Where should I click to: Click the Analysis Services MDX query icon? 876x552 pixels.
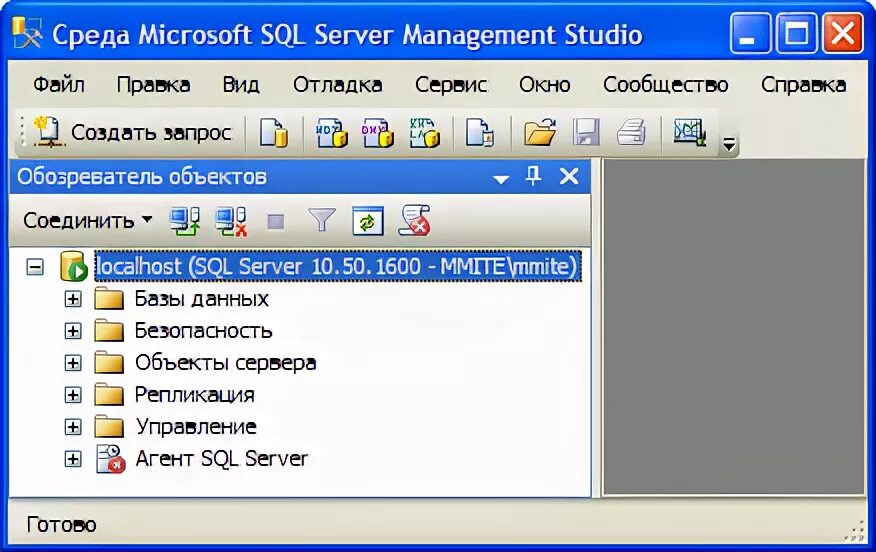(332, 132)
